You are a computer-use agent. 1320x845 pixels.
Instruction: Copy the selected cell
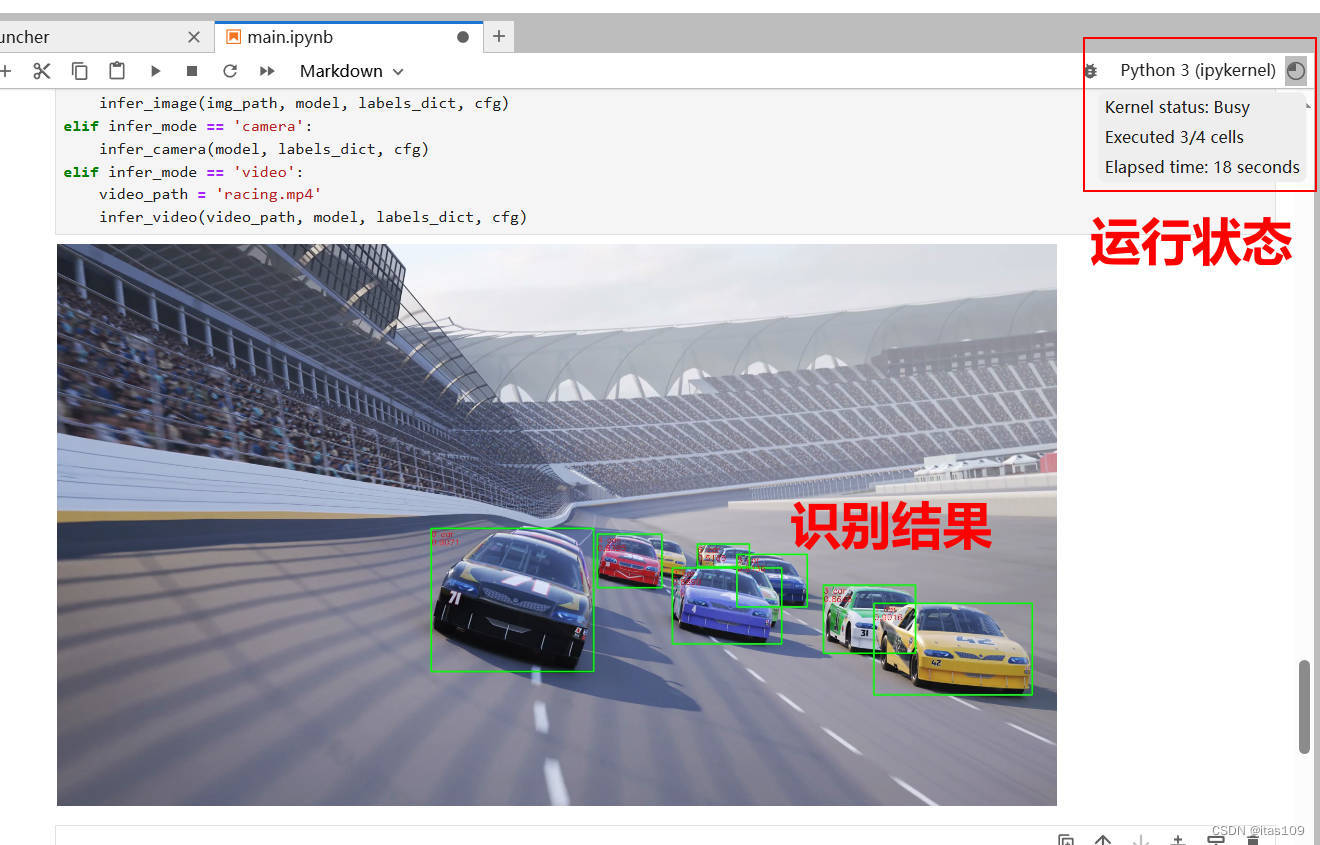tap(79, 71)
